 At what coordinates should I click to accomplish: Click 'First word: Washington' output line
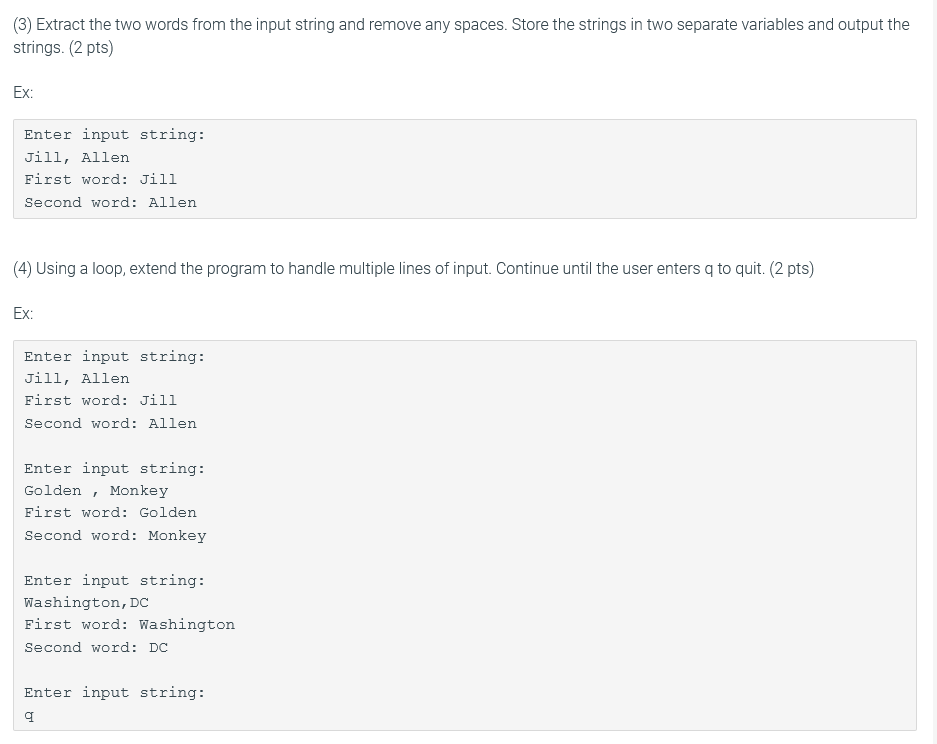(x=129, y=625)
